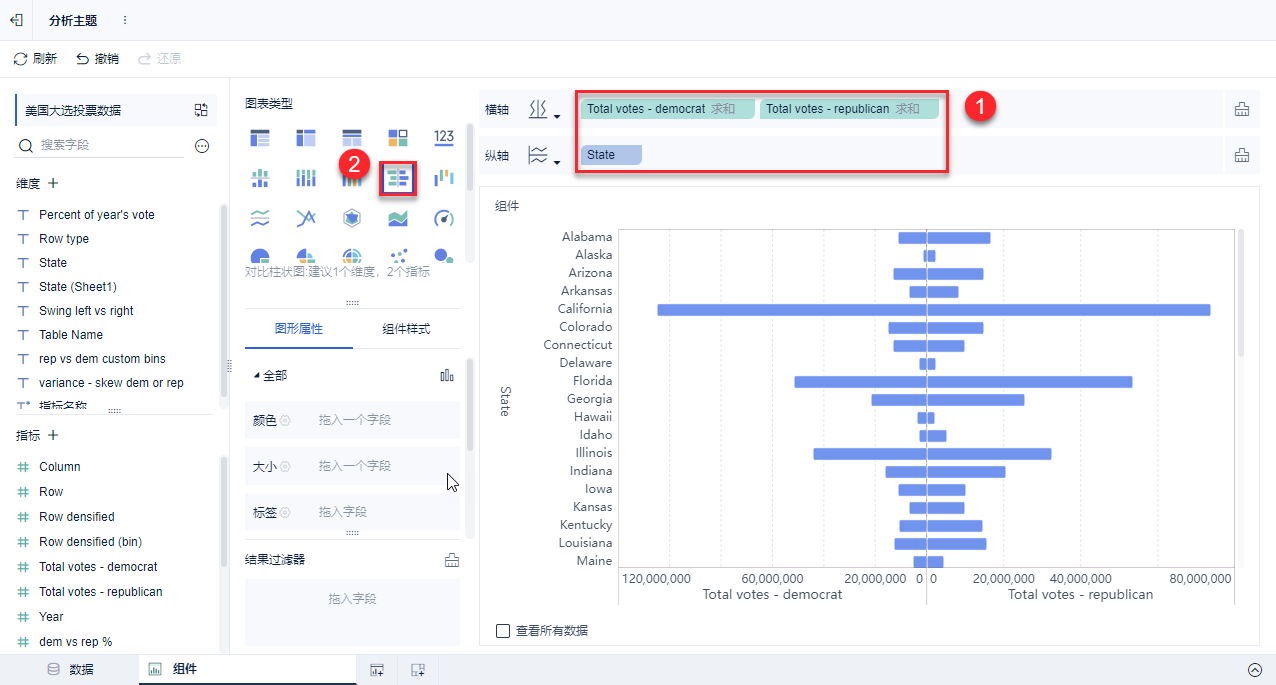1276x685 pixels.
Task: Click the 撤销 undo button
Action: pyautogui.click(x=97, y=59)
